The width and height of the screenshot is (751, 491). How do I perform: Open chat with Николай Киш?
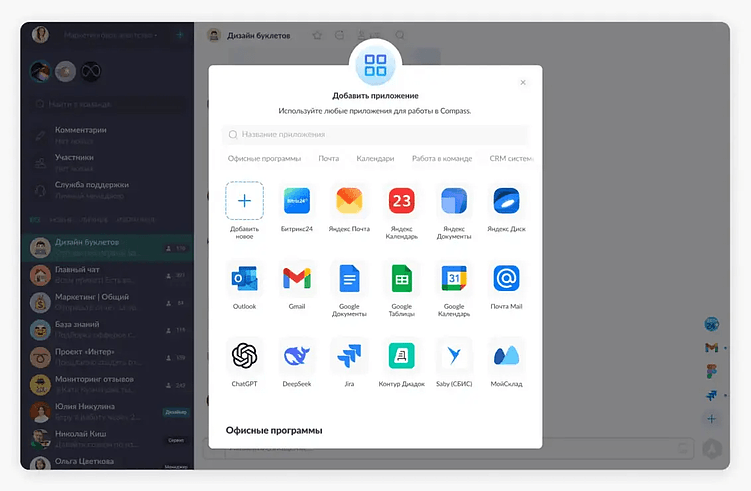(x=108, y=439)
